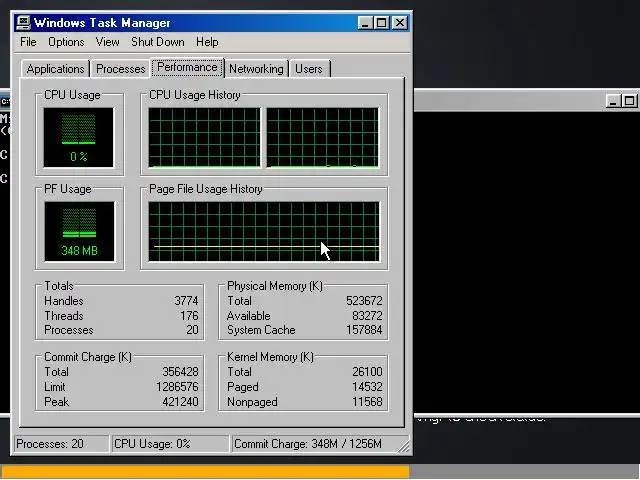
Task: Grab the Task Manager resize grip corner
Action: pos(404,447)
